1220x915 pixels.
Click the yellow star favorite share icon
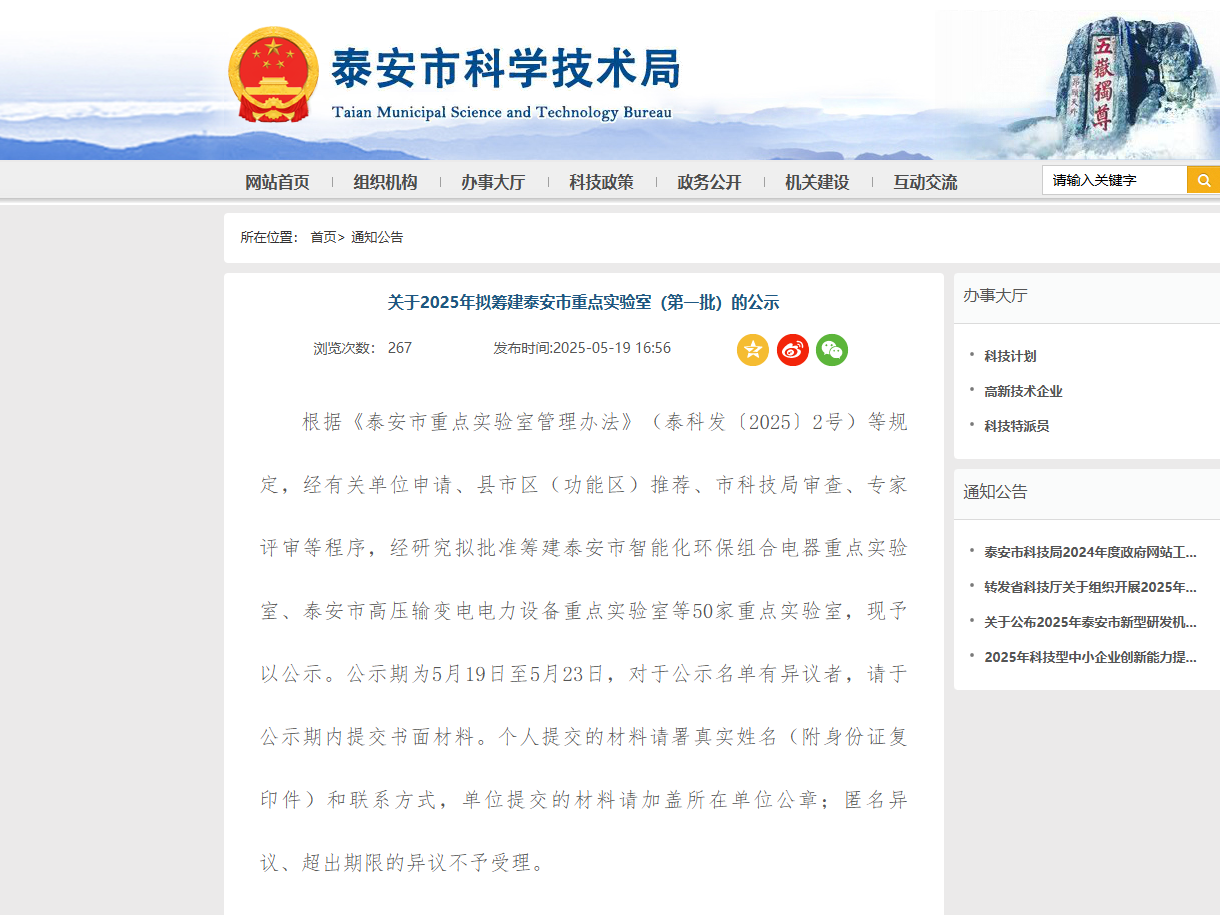752,349
